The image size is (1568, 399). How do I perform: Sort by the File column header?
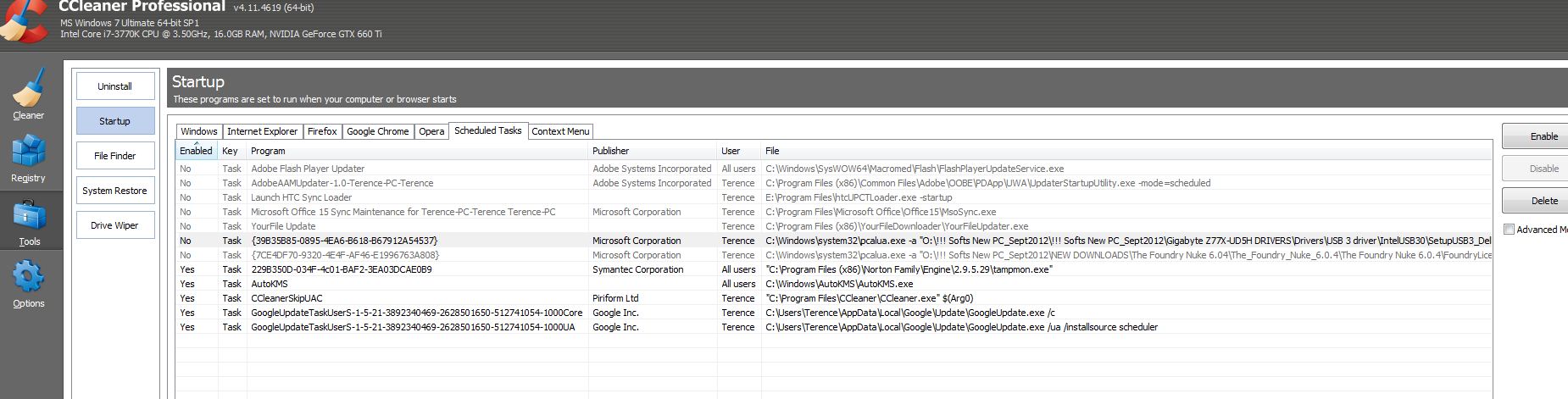point(1126,151)
